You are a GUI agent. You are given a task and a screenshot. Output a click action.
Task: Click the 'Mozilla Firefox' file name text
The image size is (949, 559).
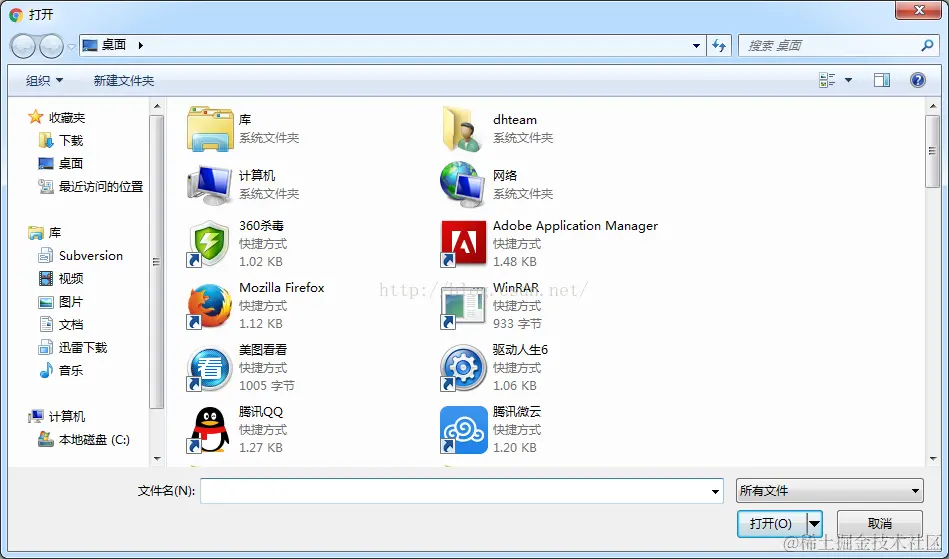coord(281,288)
